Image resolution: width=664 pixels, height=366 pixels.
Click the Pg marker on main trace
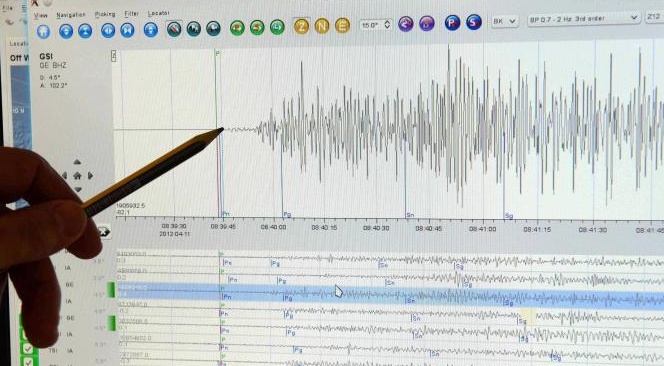[x=287, y=215]
